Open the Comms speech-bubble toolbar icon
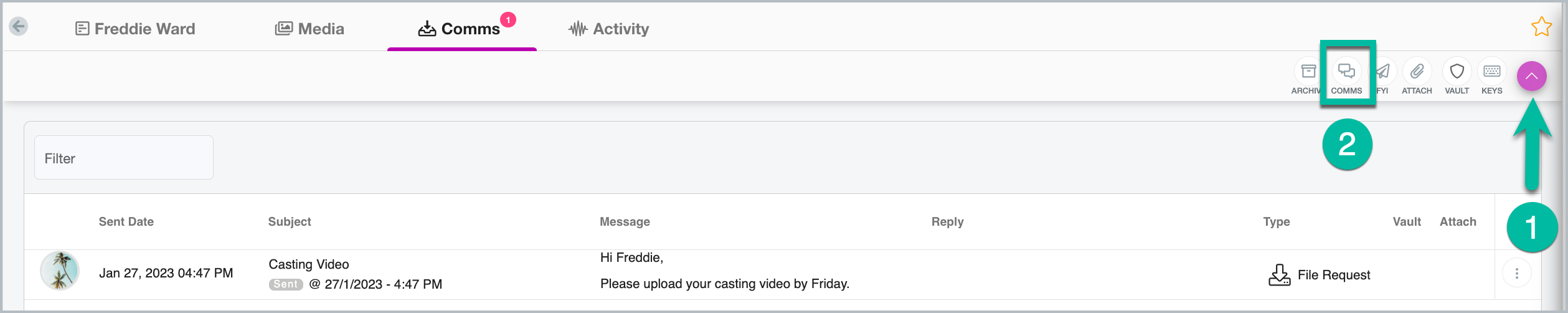 (x=1346, y=72)
